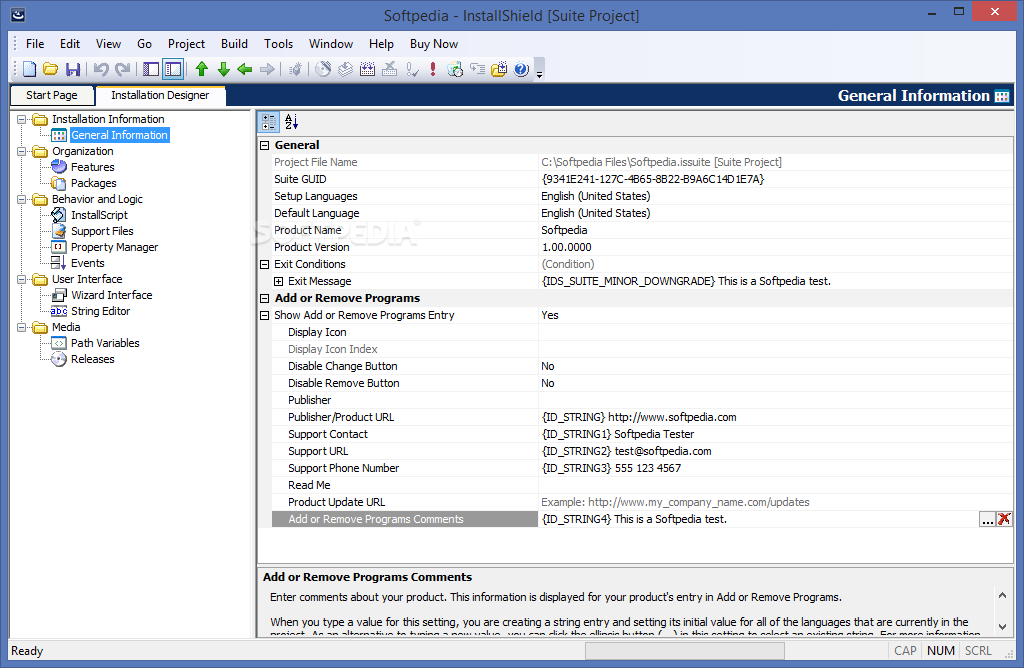Go back with the green left arrow
This screenshot has width=1024, height=668.
[x=245, y=69]
